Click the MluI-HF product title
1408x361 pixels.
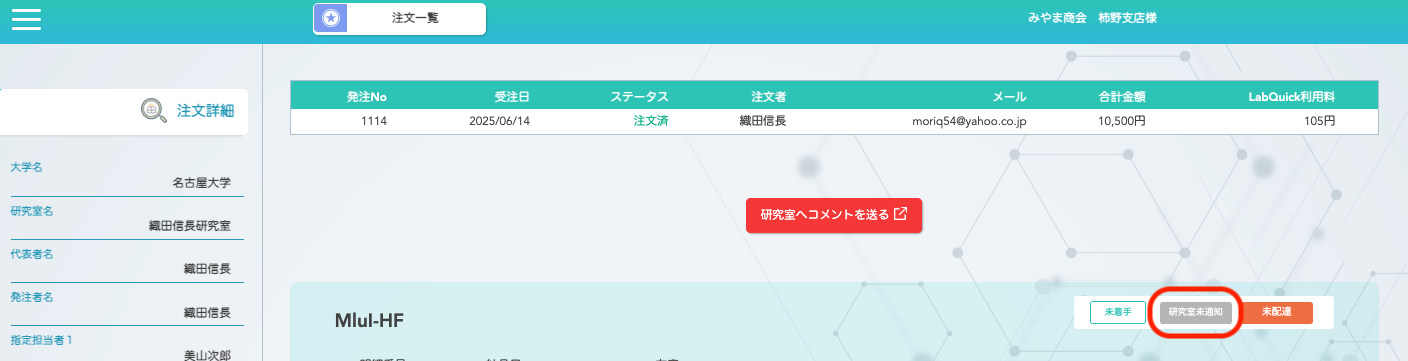[369, 321]
